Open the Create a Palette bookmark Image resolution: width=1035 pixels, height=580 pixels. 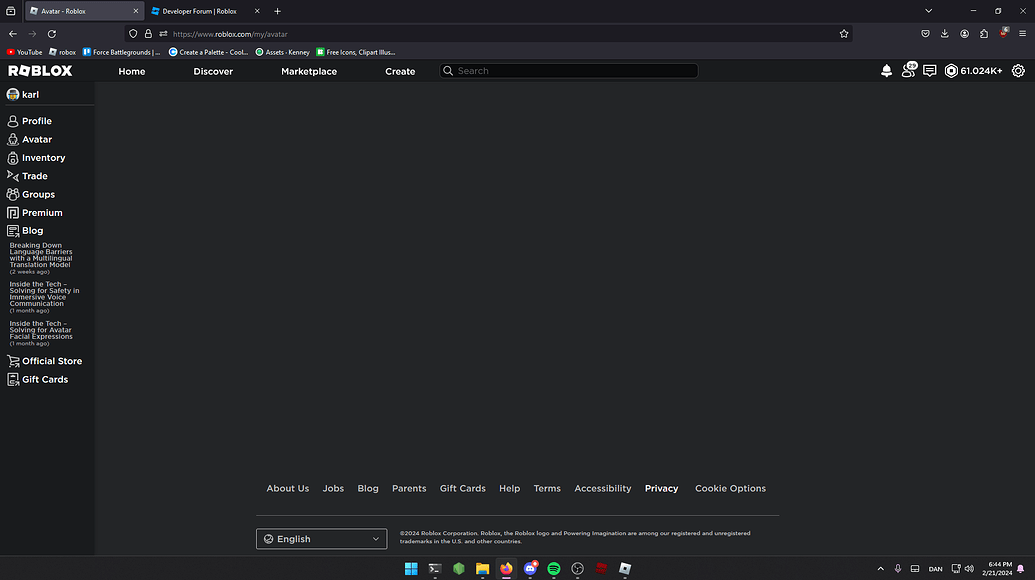coord(209,52)
